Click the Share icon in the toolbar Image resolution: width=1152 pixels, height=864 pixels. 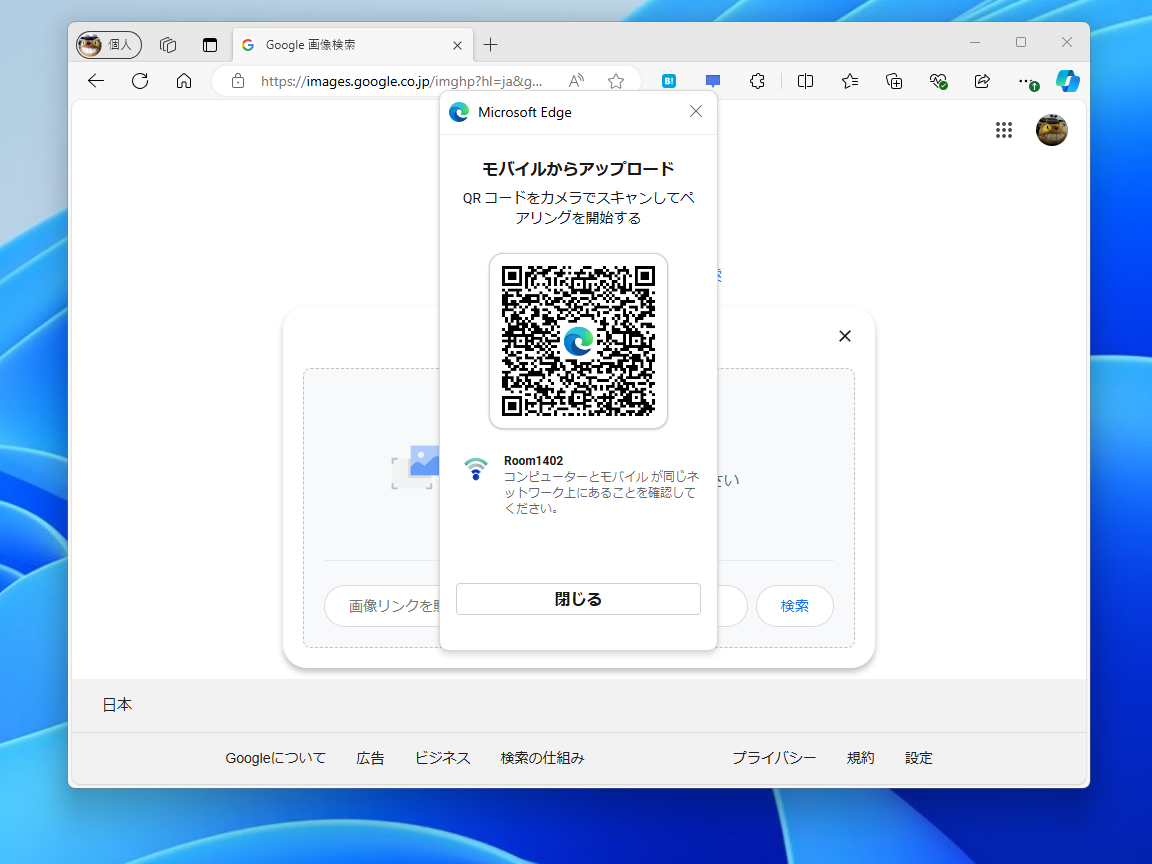click(983, 81)
